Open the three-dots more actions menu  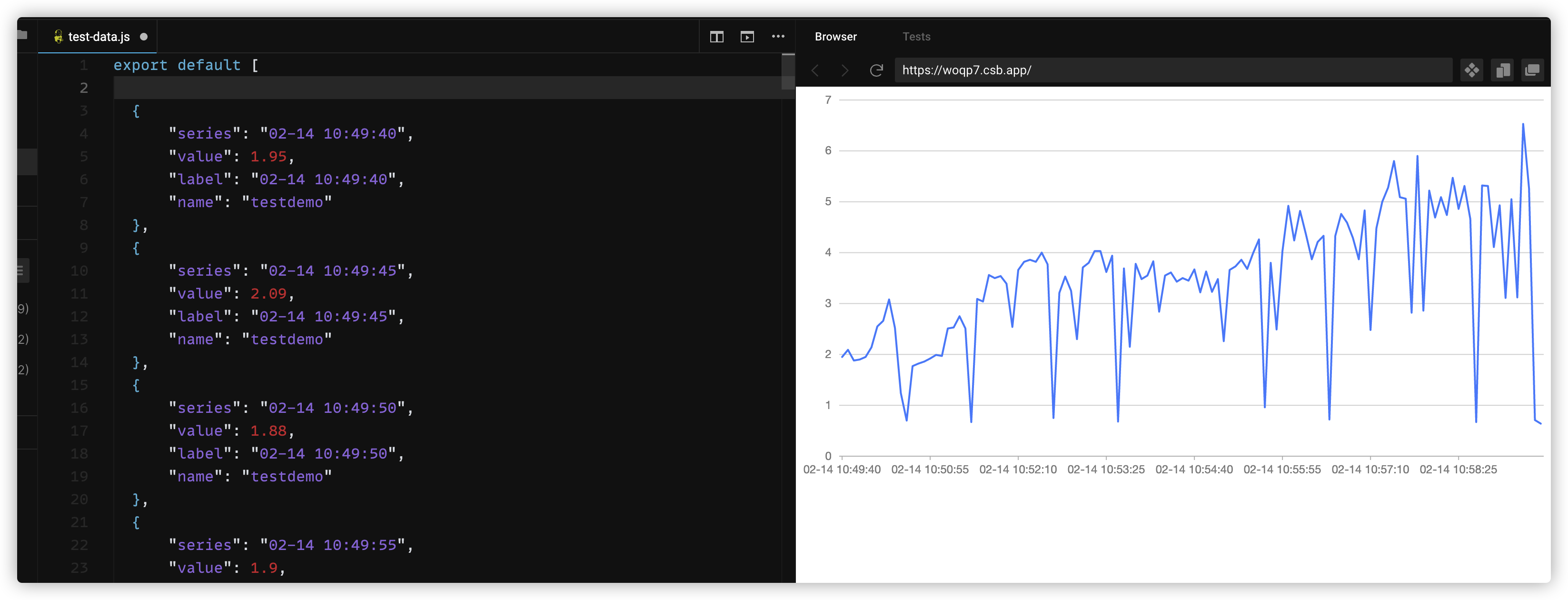point(778,37)
